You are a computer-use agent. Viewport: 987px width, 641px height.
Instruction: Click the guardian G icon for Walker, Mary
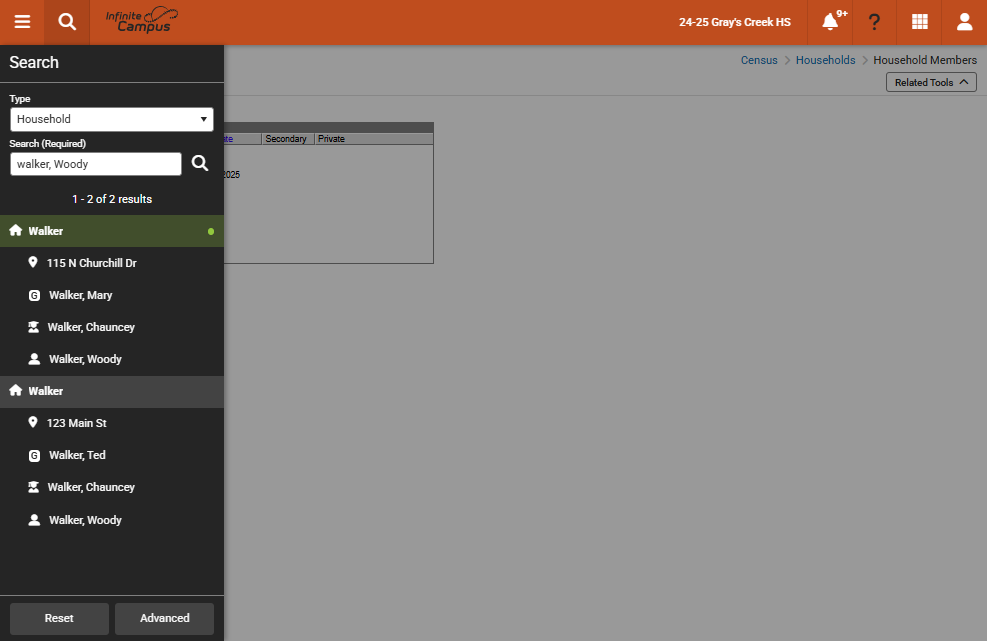(35, 295)
